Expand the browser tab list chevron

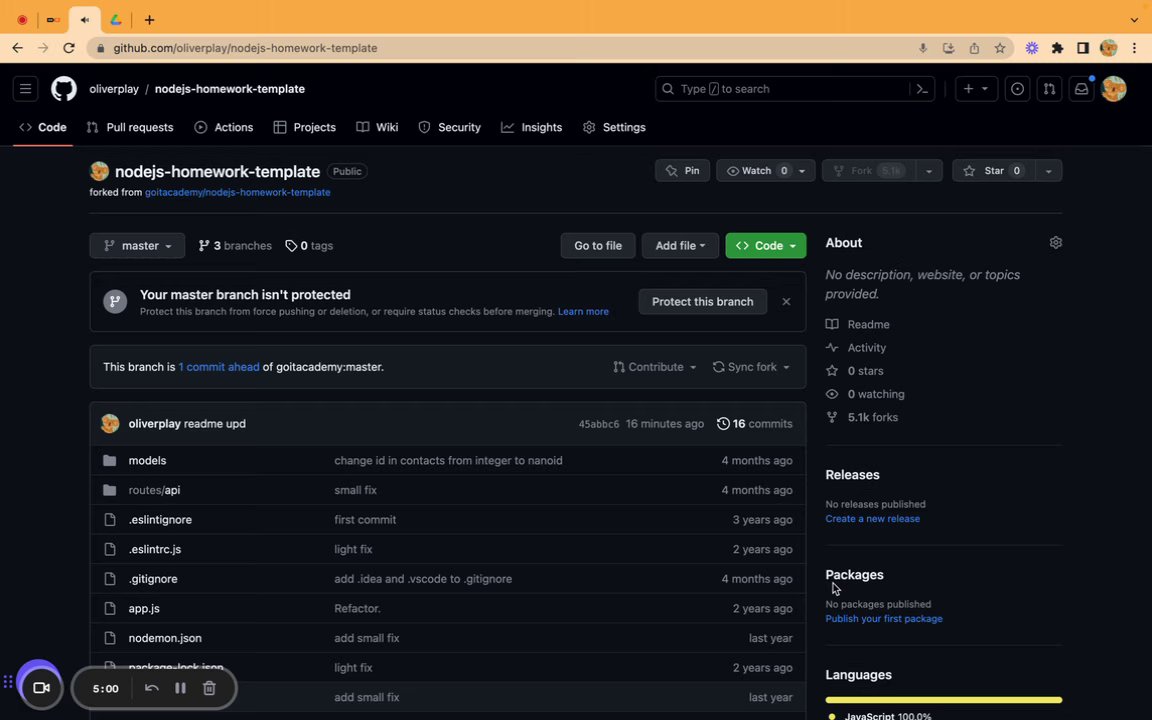pos(1134,20)
